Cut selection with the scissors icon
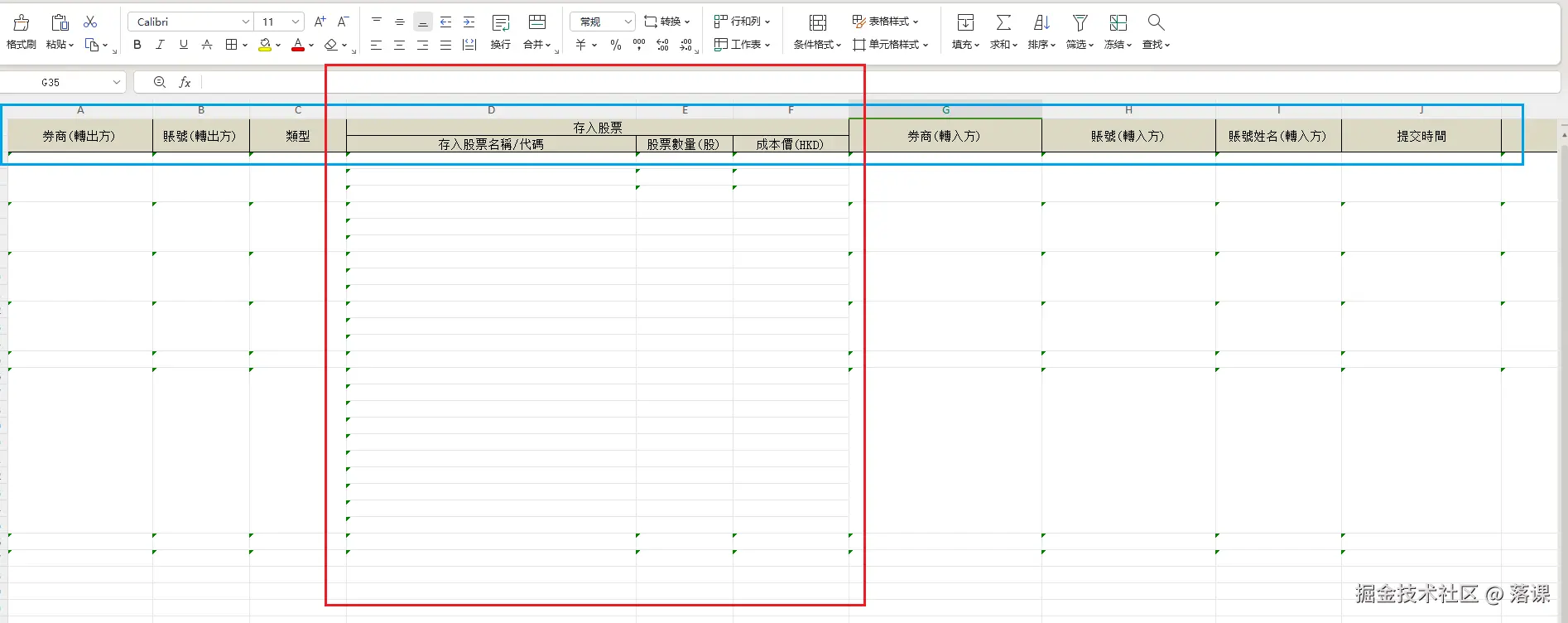1568x623 pixels. coord(90,22)
